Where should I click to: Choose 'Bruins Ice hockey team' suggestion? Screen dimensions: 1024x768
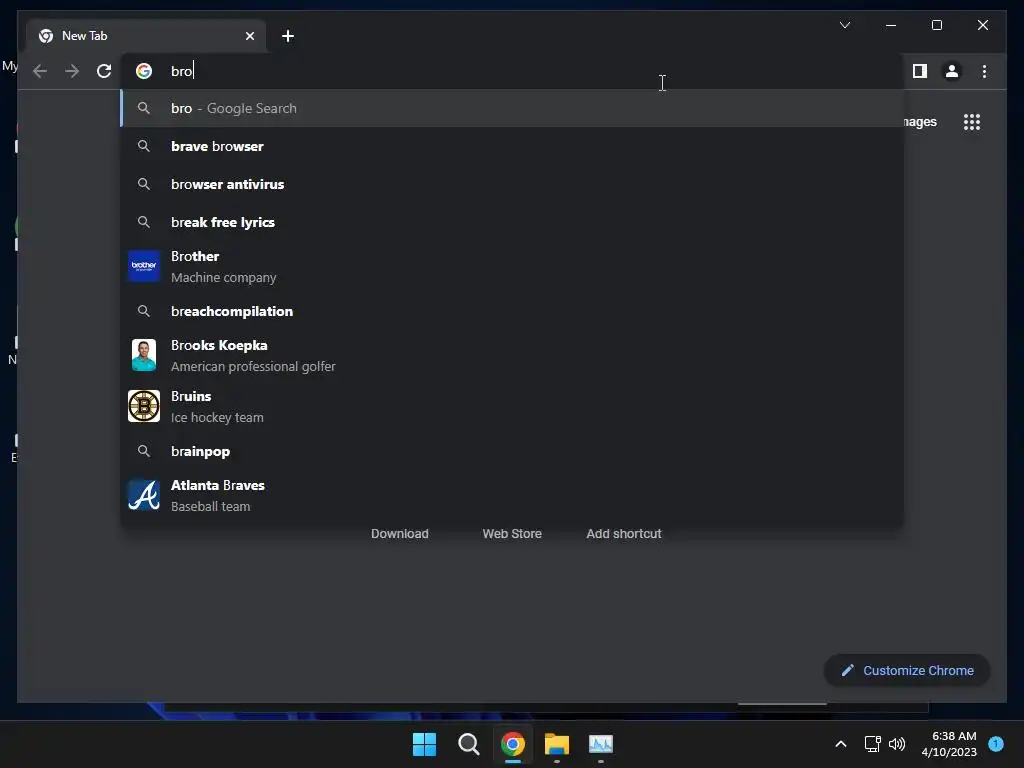click(x=513, y=406)
